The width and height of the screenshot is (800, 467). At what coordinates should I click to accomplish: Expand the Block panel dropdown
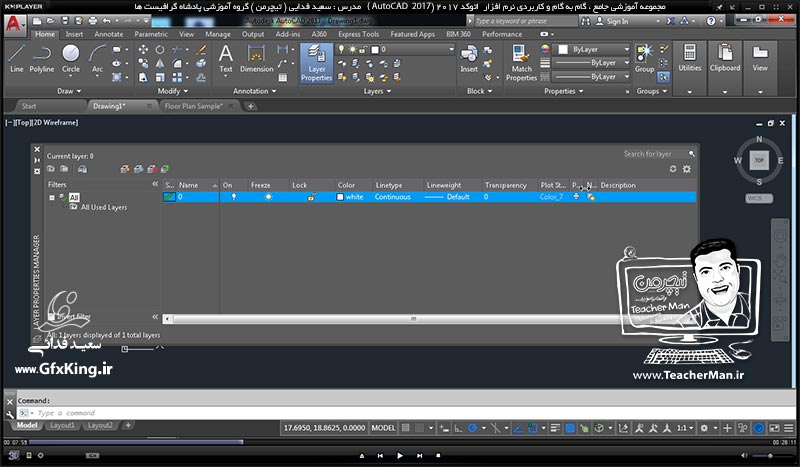480,91
